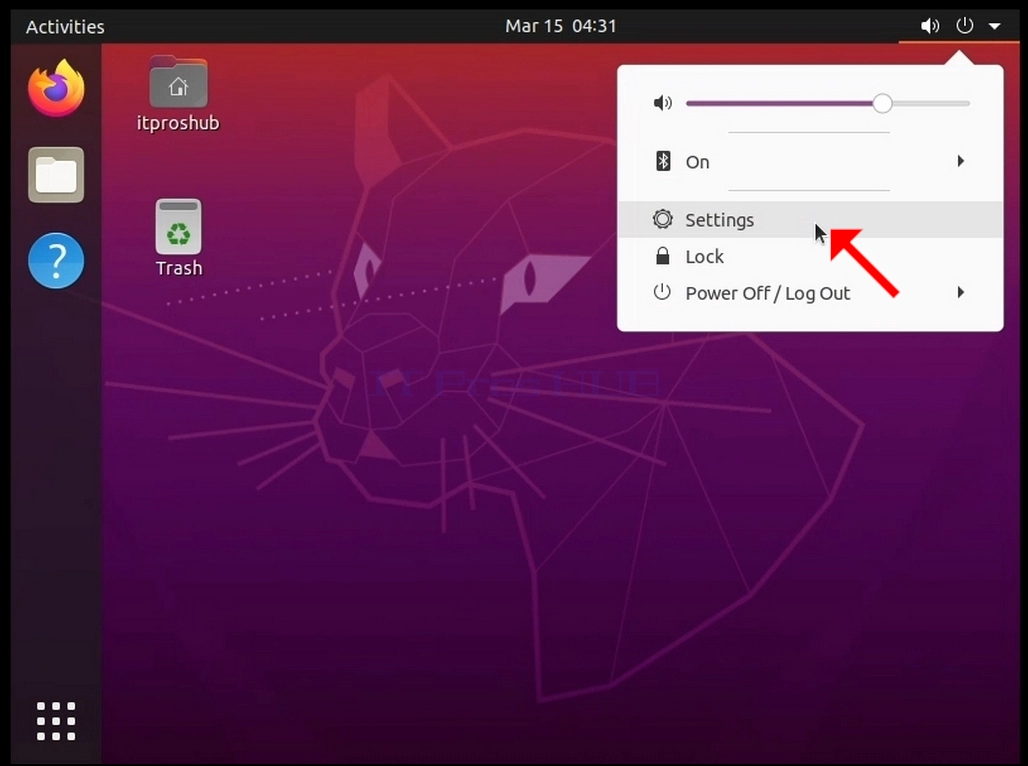Open Firefox from the dock
The width and height of the screenshot is (1028, 766).
[56, 88]
